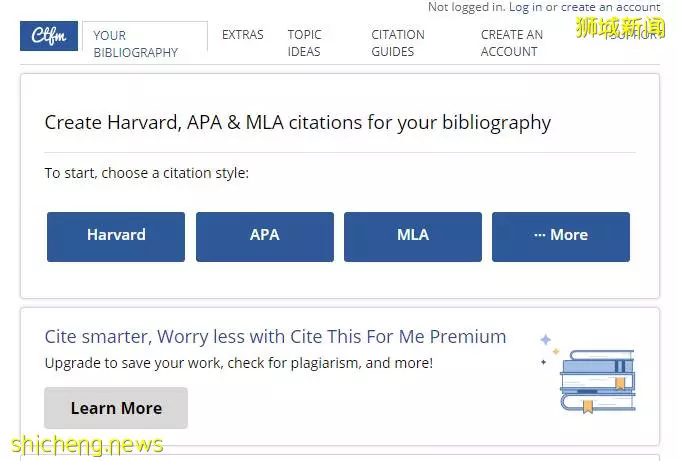
Task: Click the Learn More button
Action: click(x=116, y=408)
